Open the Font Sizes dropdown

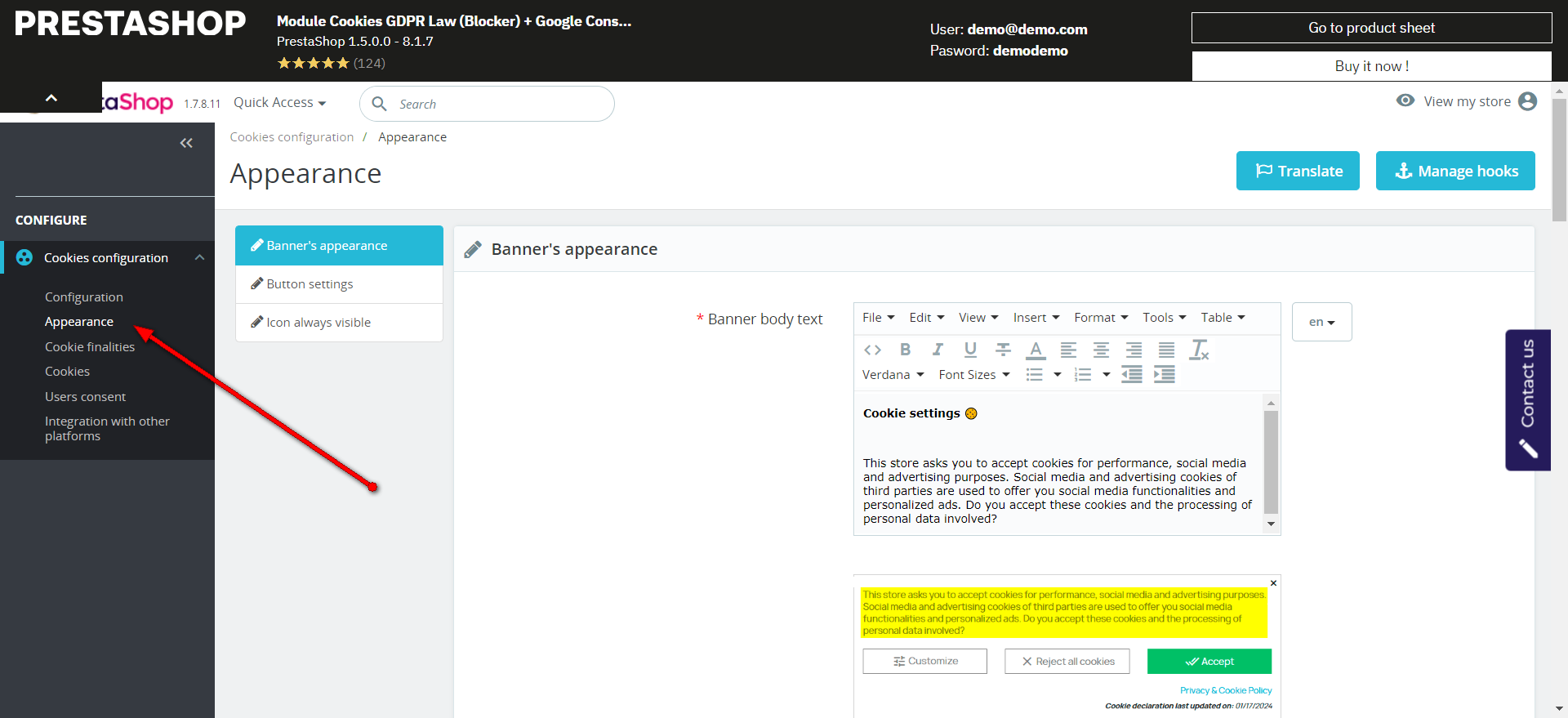974,375
